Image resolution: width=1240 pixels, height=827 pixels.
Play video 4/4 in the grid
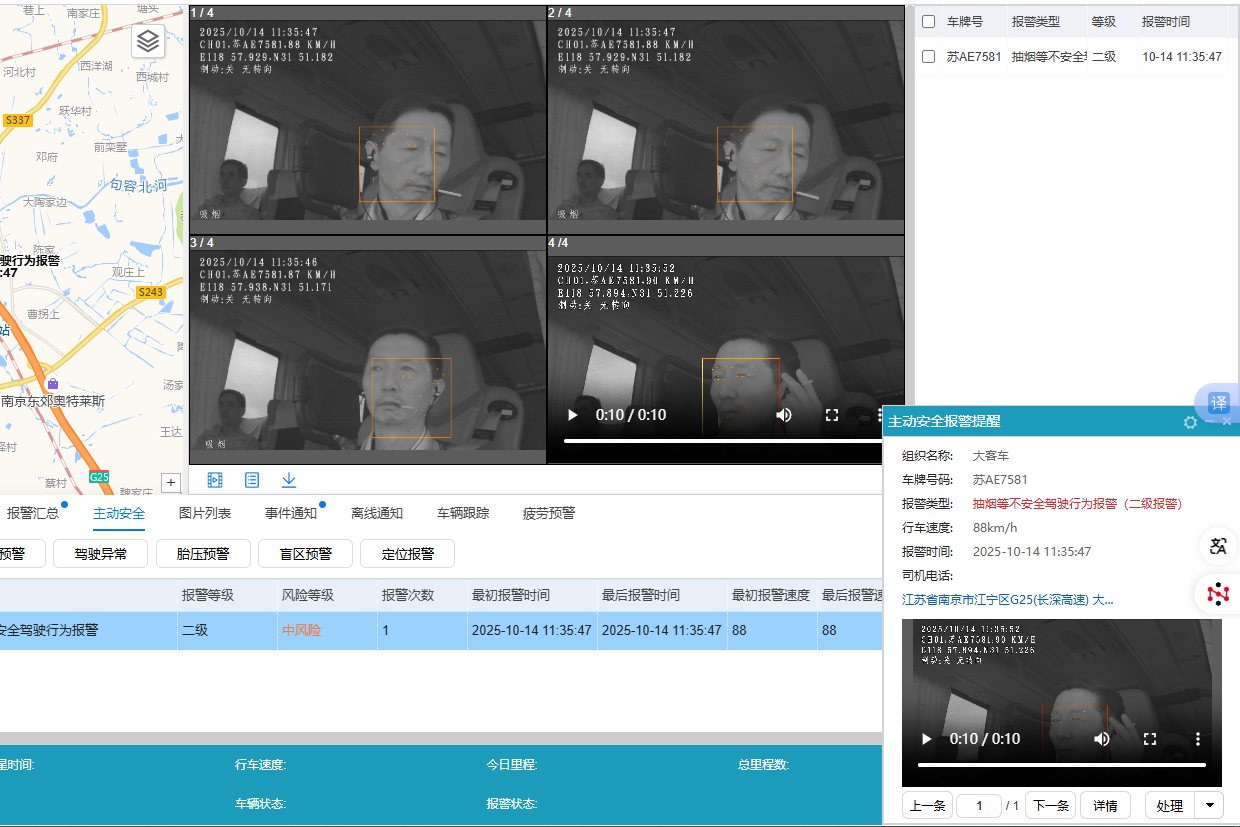coord(572,415)
